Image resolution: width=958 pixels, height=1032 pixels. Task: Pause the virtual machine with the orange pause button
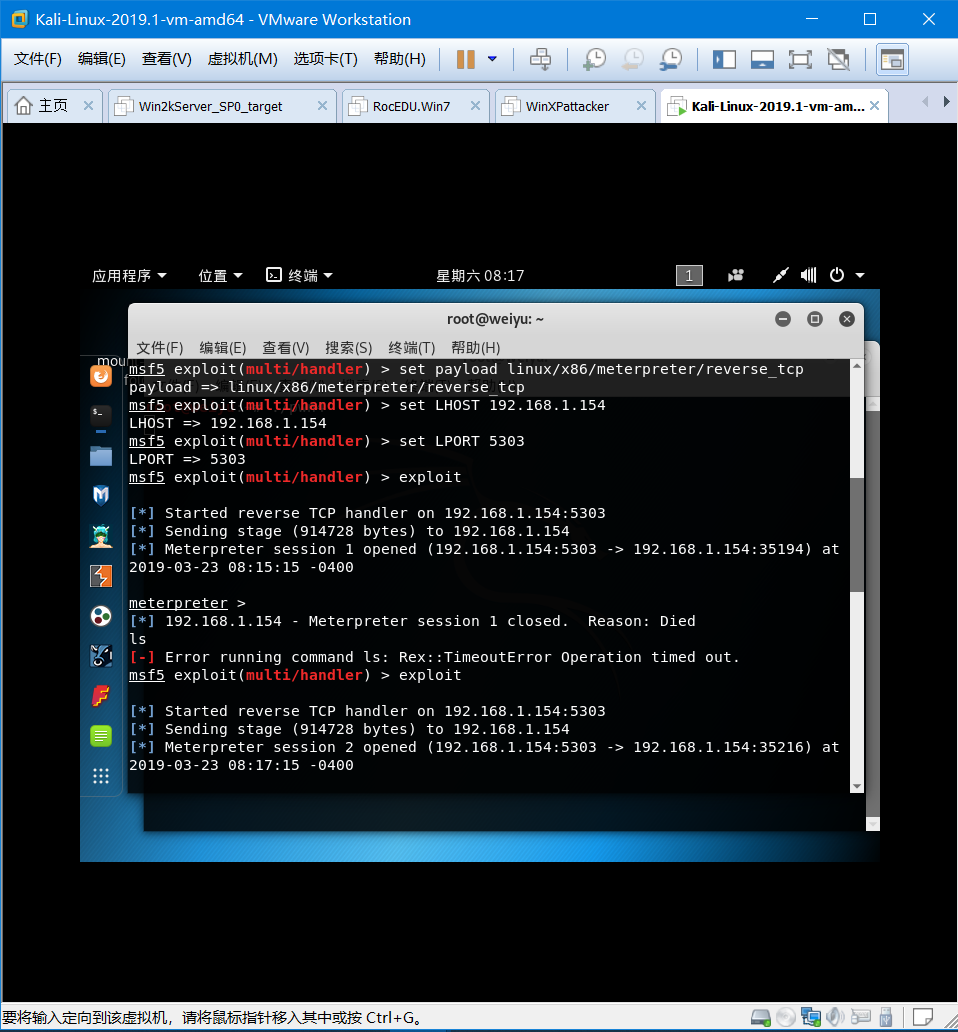(466, 59)
